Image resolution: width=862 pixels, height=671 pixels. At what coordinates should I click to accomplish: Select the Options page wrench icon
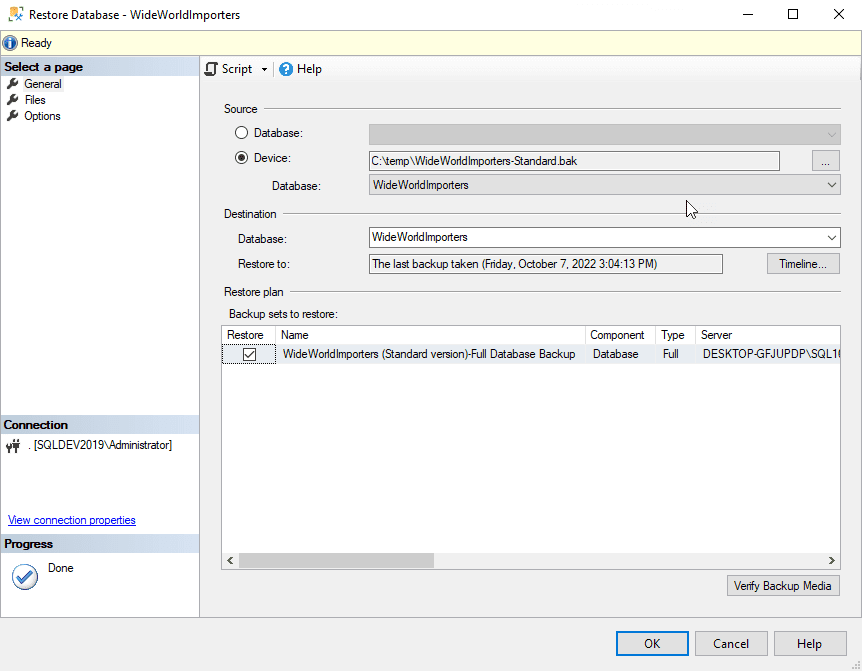13,116
